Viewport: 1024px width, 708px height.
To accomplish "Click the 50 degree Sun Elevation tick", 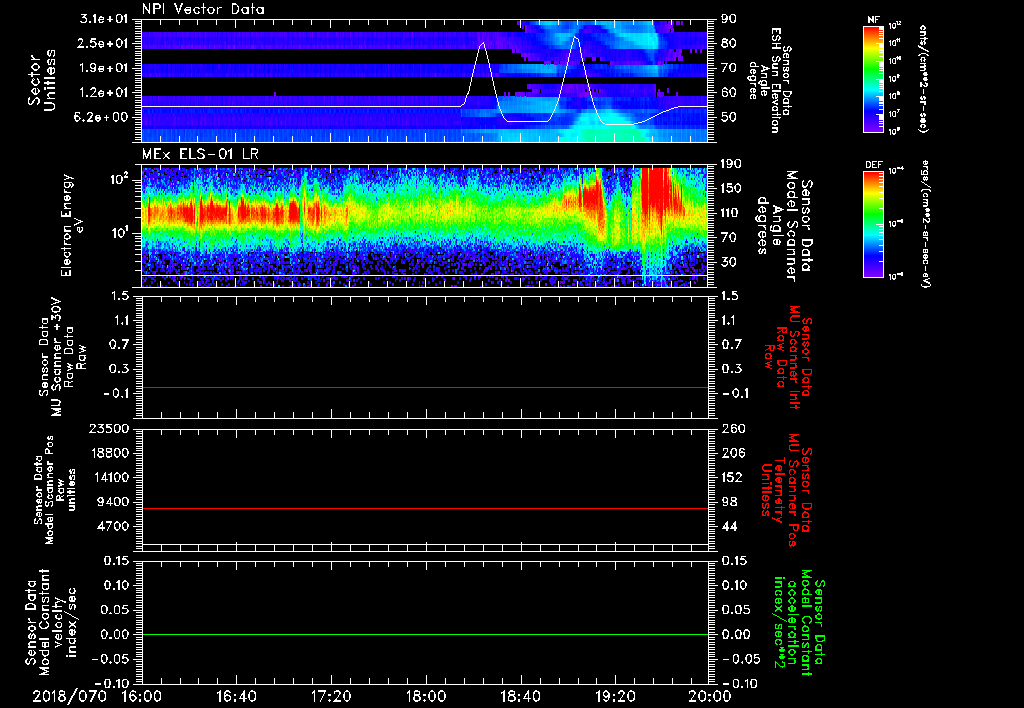I will pos(728,117).
